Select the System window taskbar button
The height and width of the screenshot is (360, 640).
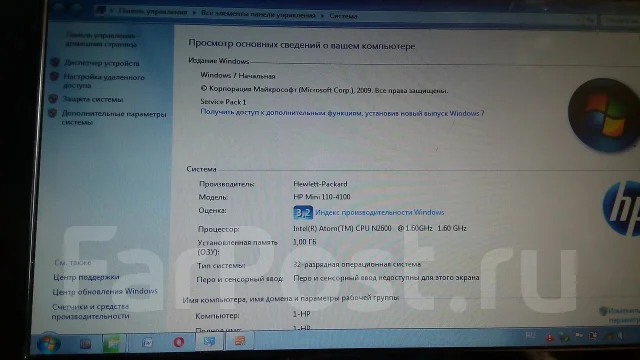pyautogui.click(x=209, y=341)
